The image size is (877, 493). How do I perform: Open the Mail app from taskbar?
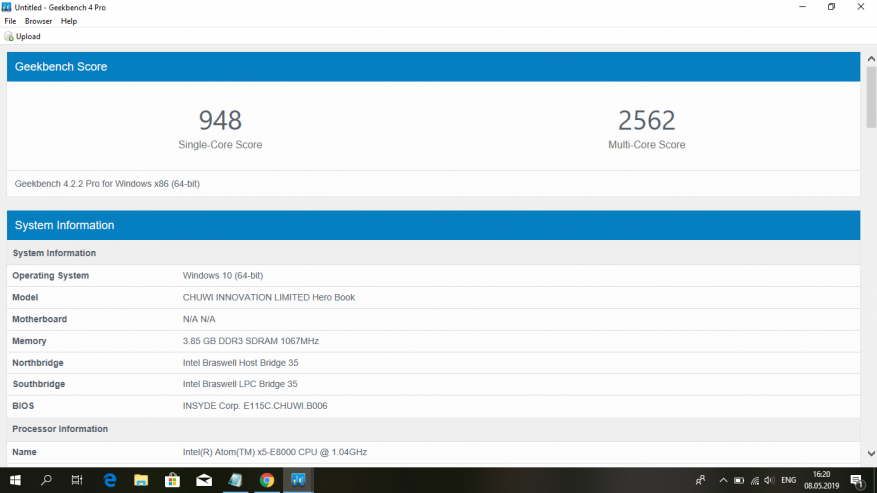204,480
